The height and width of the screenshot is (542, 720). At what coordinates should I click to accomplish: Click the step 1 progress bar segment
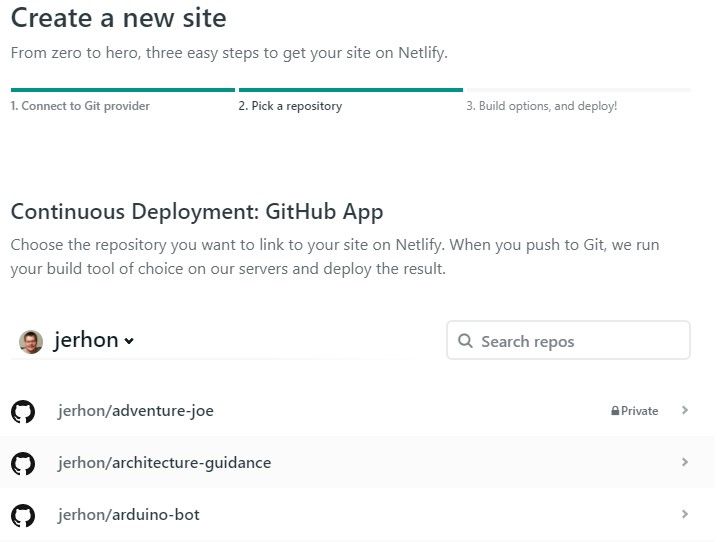[123, 90]
